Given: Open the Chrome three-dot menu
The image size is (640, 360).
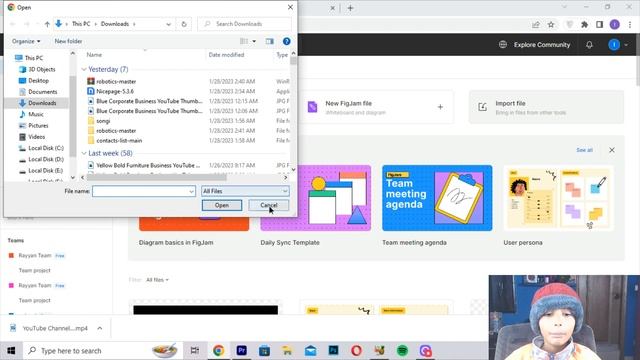Looking at the screenshot, I should pos(630,24).
